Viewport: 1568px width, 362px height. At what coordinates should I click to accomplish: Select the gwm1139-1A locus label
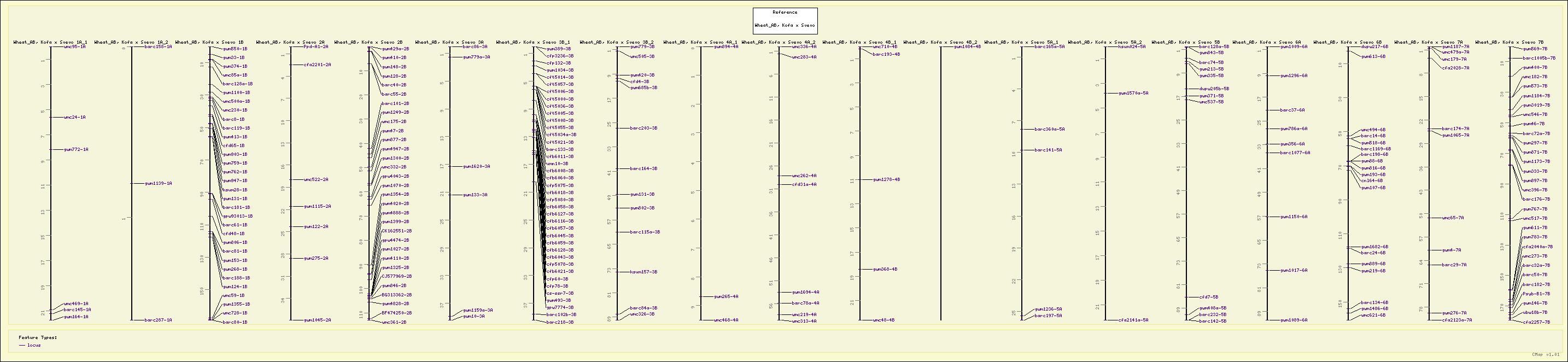(158, 183)
